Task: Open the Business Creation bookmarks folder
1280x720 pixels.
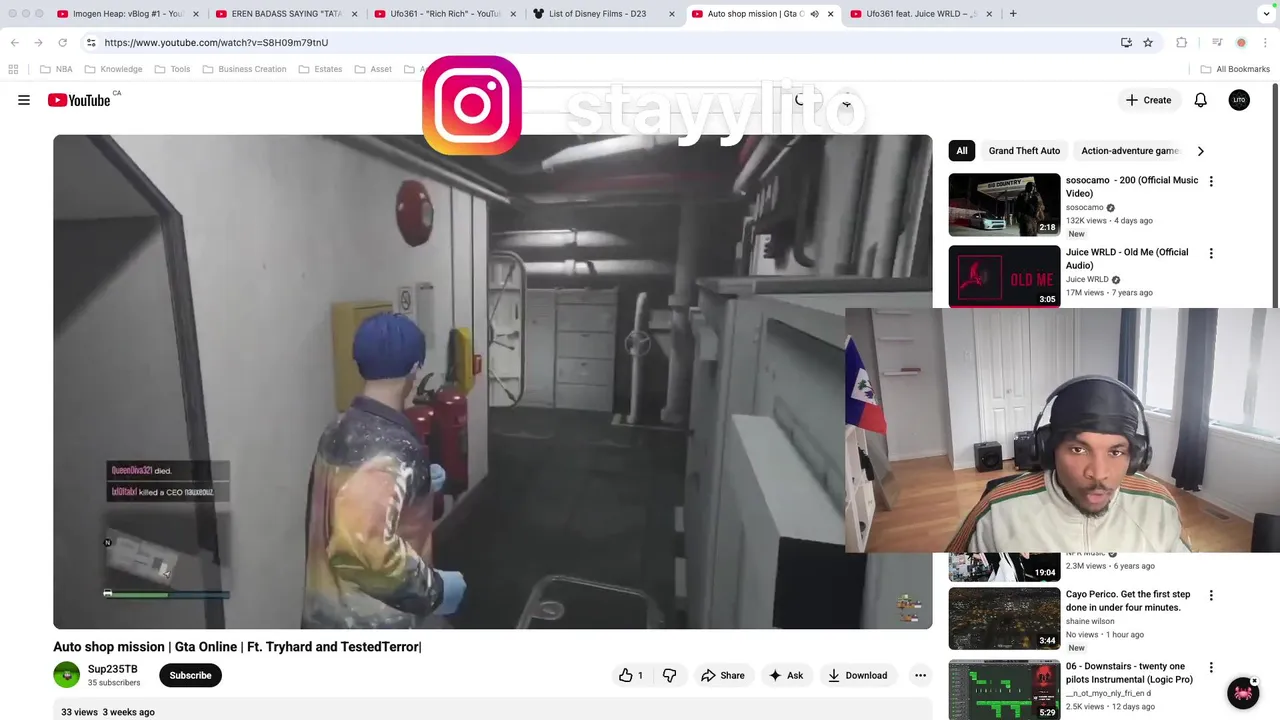Action: click(244, 69)
